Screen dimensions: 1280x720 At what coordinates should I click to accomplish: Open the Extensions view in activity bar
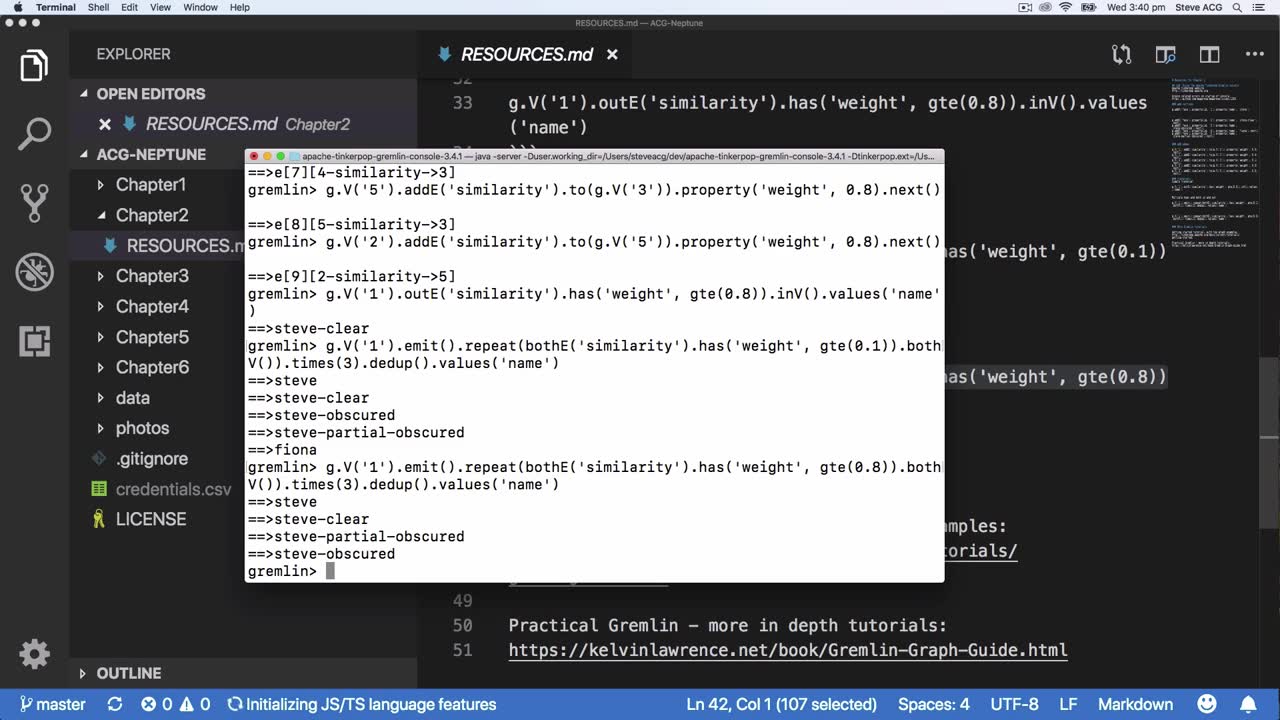click(x=34, y=341)
